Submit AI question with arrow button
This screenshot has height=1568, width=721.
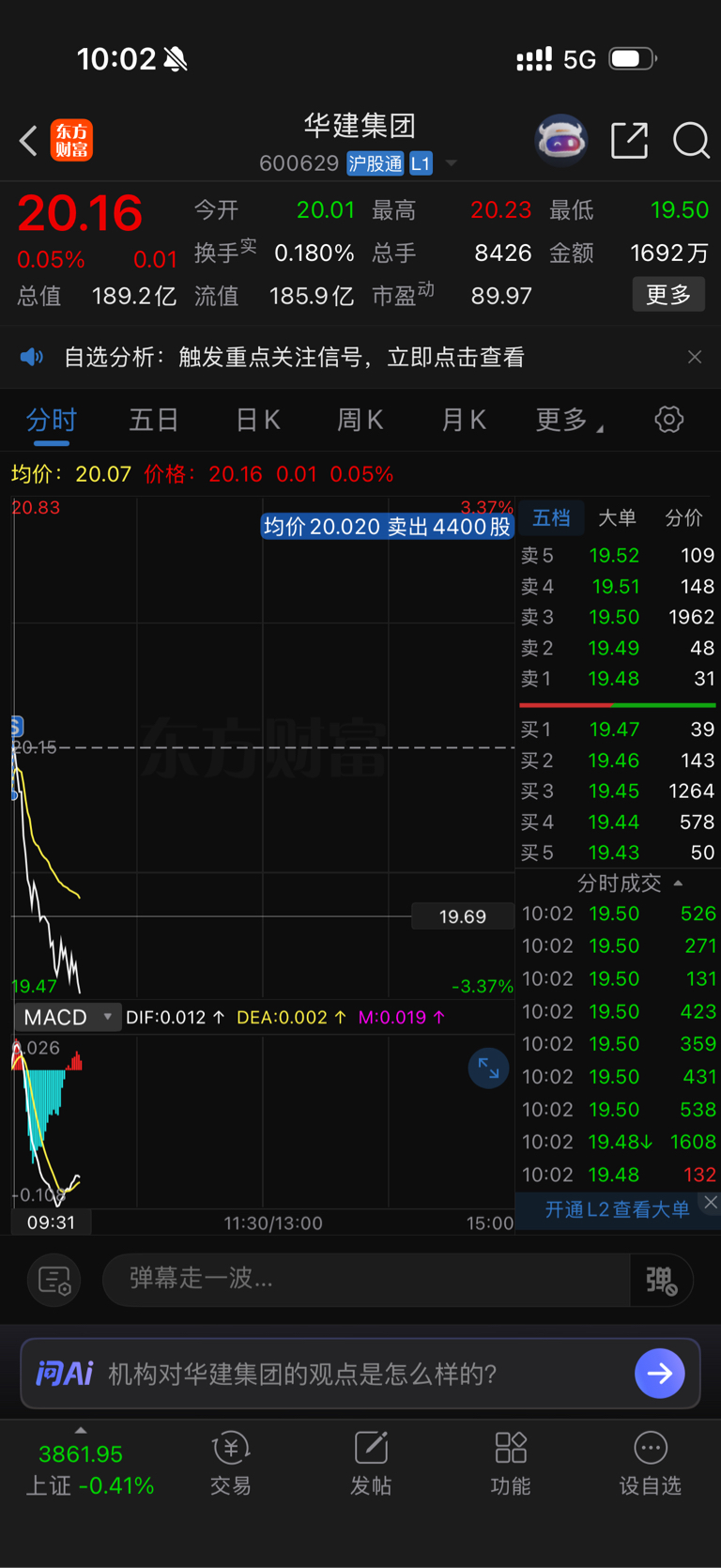point(660,1374)
